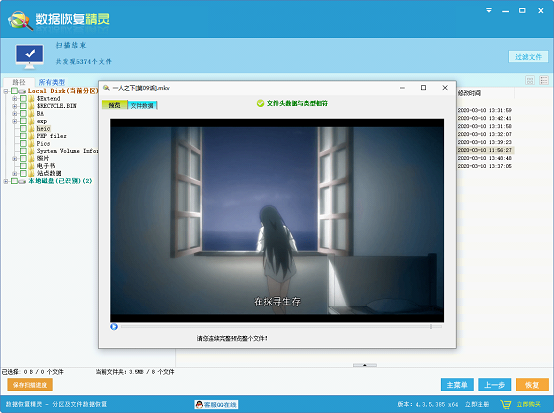The width and height of the screenshot is (554, 413).
Task: Switch to the 预览 tab in preview window
Action: (114, 105)
